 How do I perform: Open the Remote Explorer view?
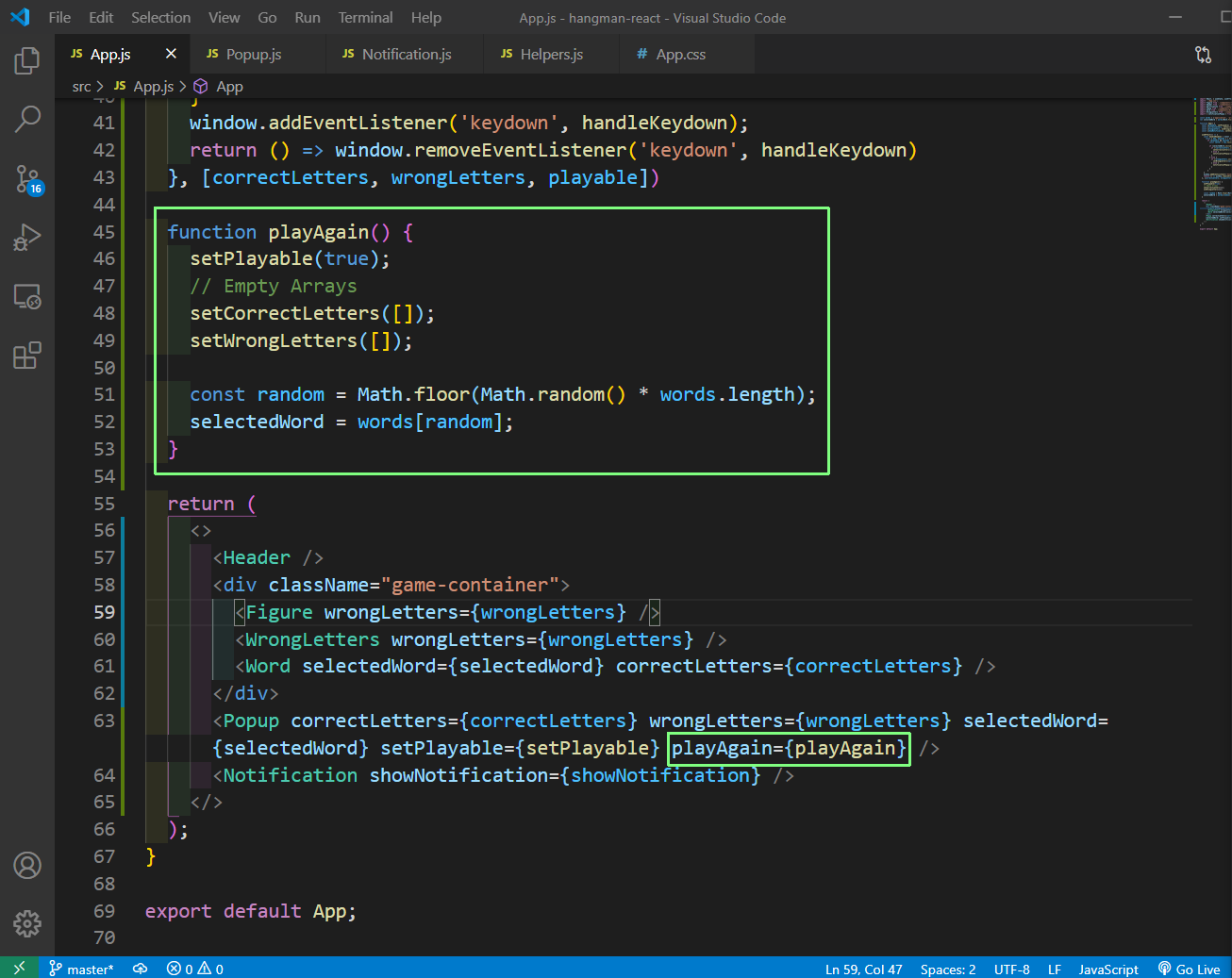pyautogui.click(x=27, y=297)
